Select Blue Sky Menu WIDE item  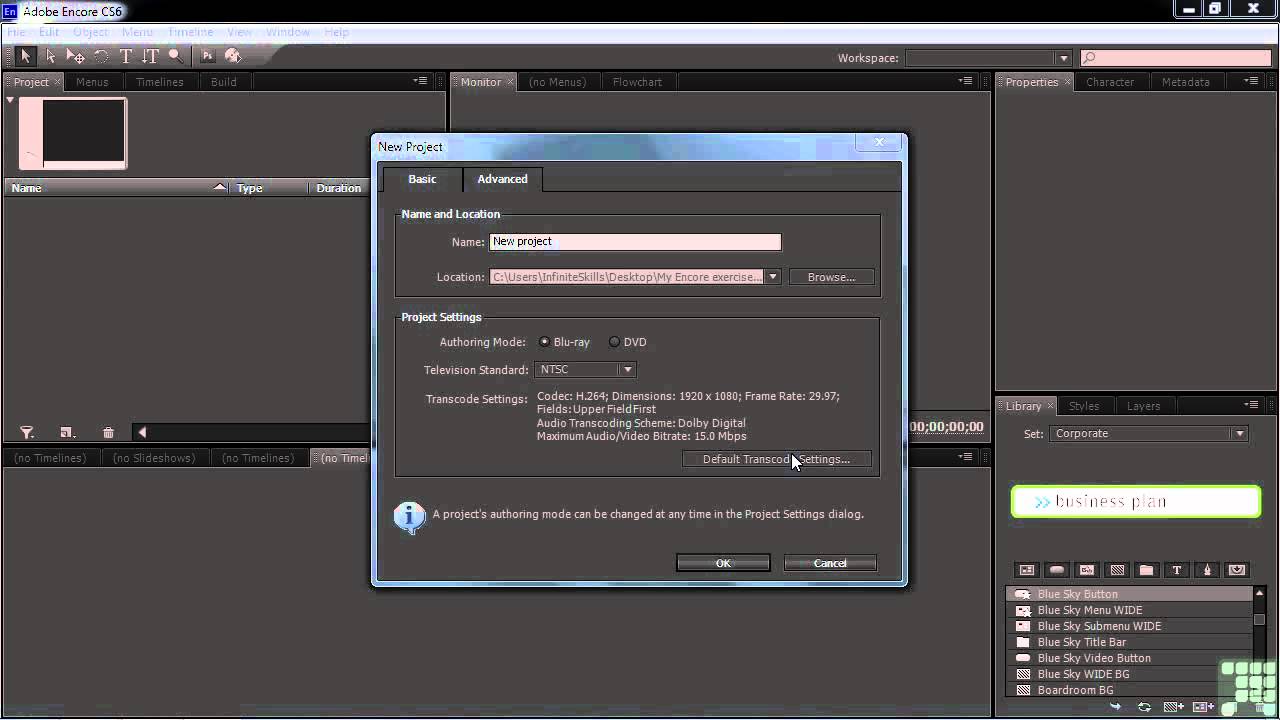click(1128, 610)
